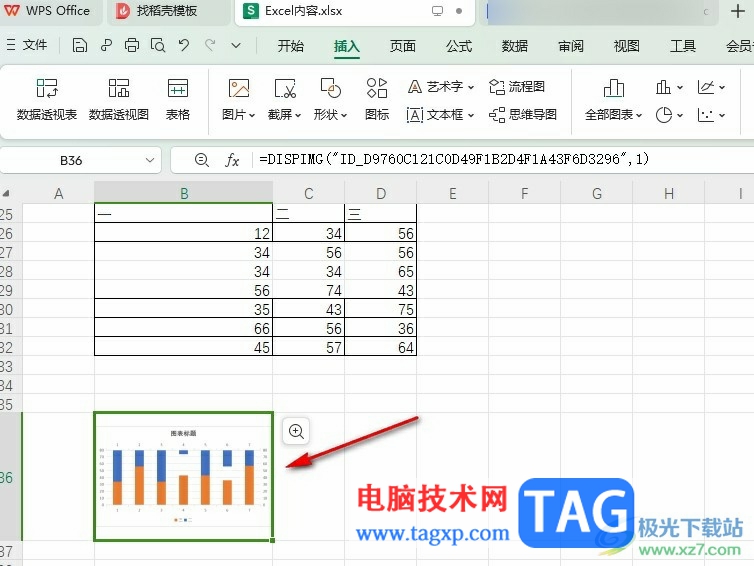Switch to the 审阅 ribbon tab
This screenshot has height=566, width=754.
(x=571, y=46)
